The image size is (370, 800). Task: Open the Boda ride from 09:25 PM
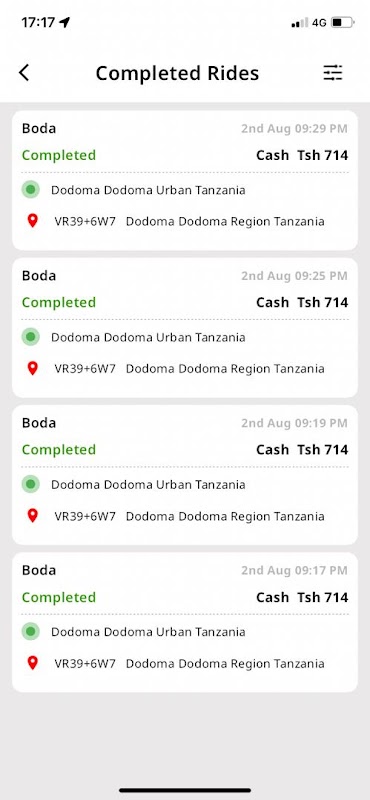click(x=185, y=328)
